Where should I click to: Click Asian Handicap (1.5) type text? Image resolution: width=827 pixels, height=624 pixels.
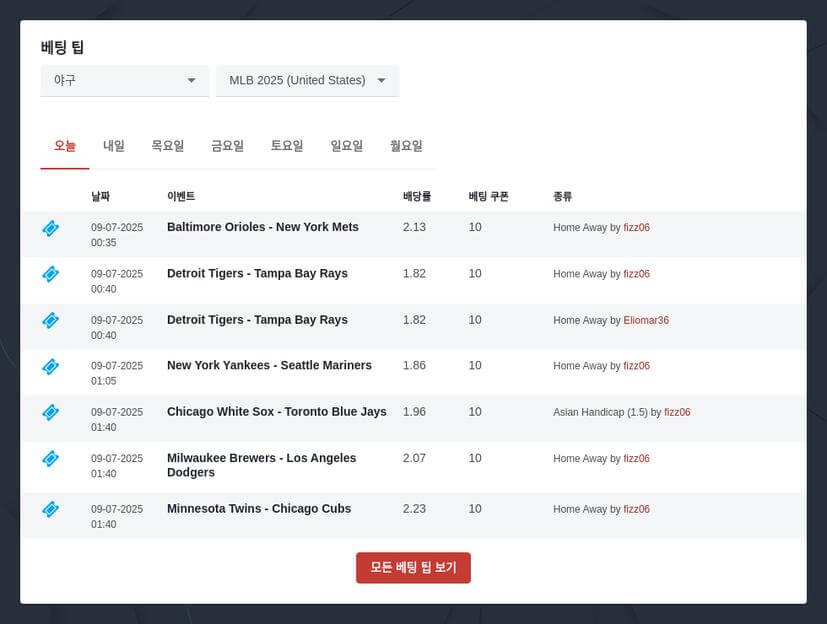click(600, 412)
